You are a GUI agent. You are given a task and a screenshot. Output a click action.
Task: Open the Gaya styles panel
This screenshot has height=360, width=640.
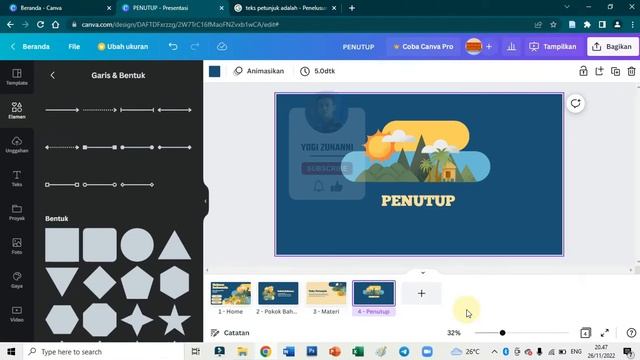pyautogui.click(x=17, y=280)
